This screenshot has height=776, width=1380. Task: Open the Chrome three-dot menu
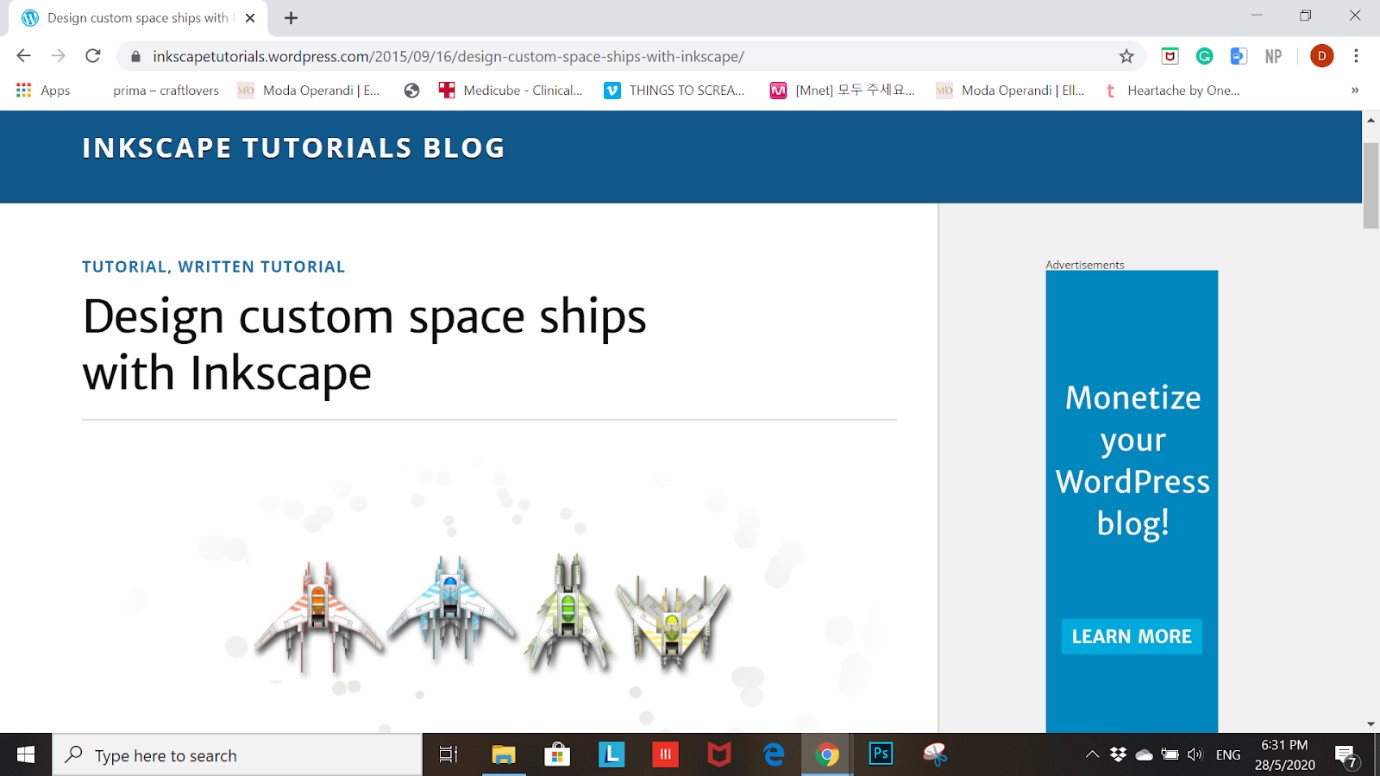[1356, 56]
